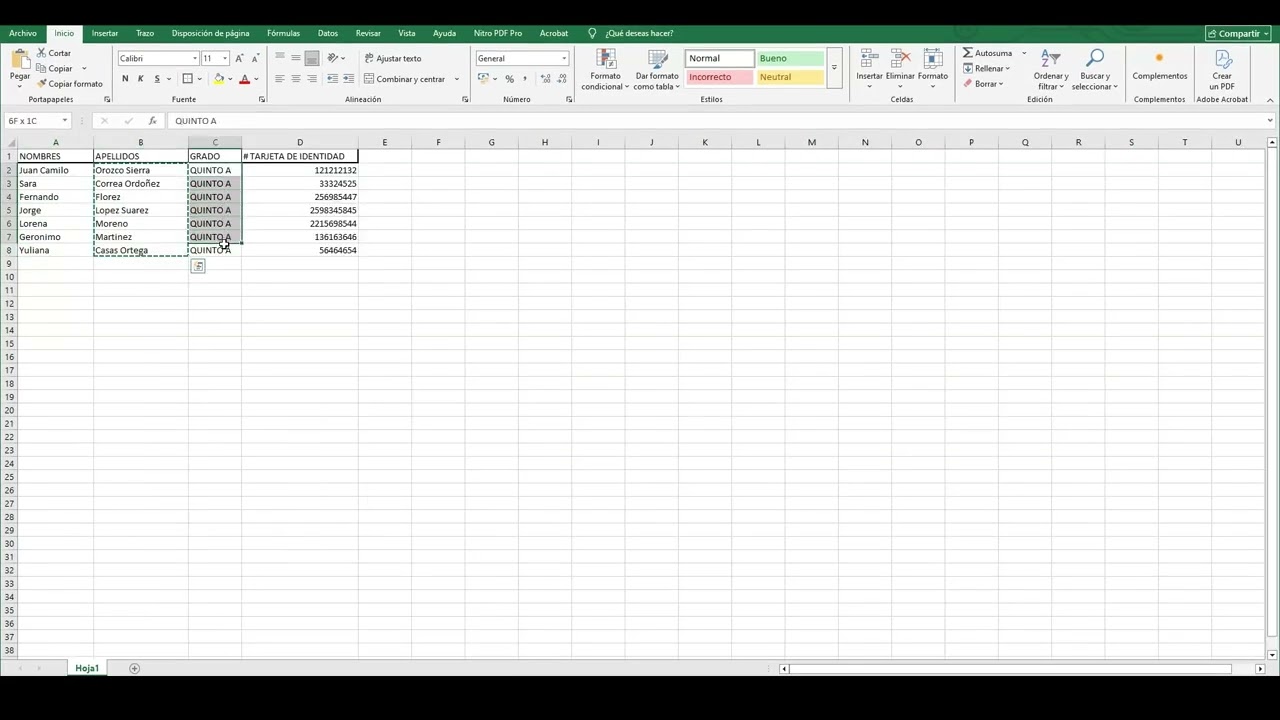Increase font size with the large A
This screenshot has width=1280, height=720.
pos(239,58)
